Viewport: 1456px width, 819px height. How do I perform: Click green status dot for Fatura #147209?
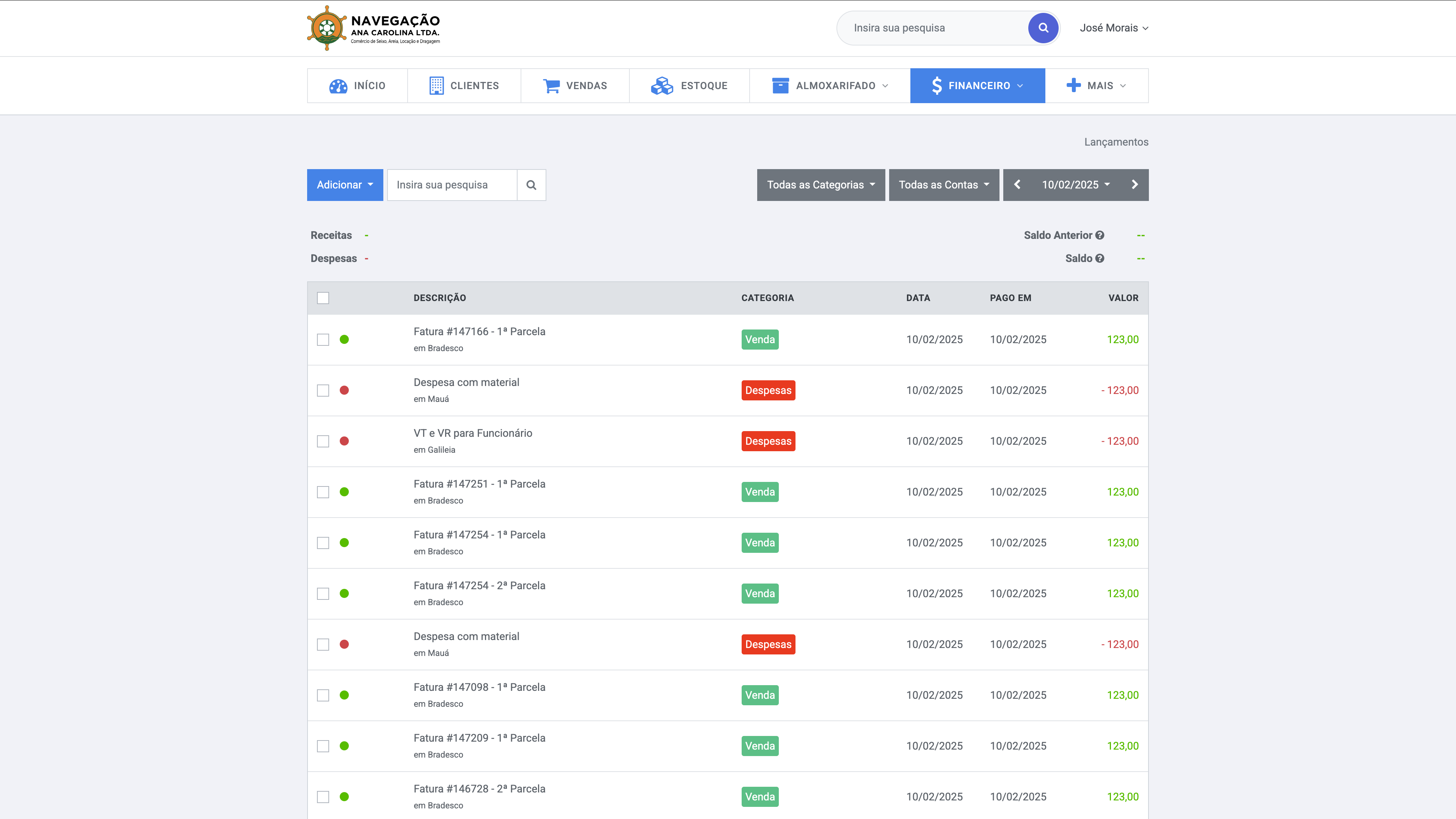pyautogui.click(x=344, y=746)
